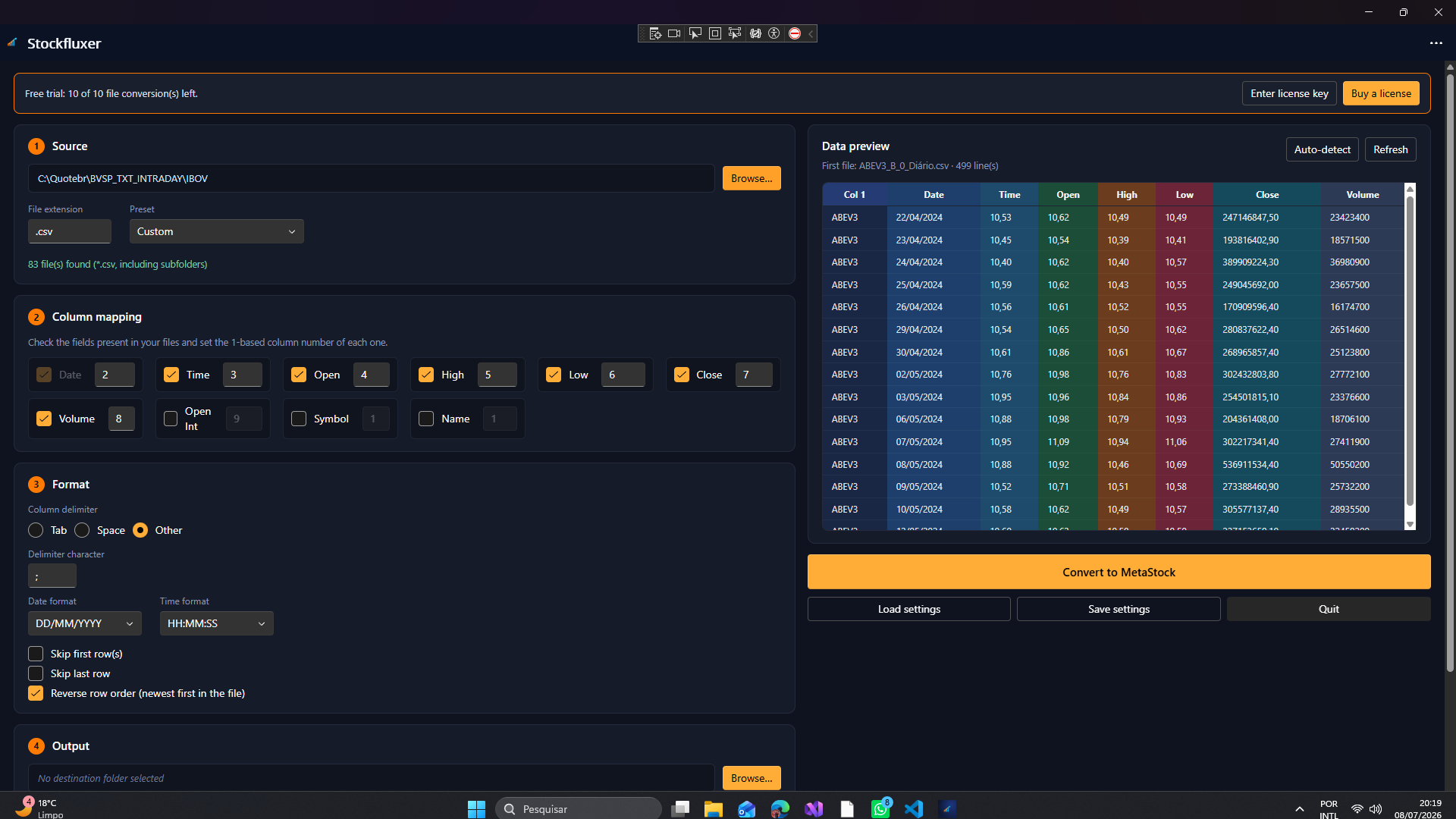Disable Reverse row order checkbox
This screenshot has height=819, width=1456.
tap(36, 693)
